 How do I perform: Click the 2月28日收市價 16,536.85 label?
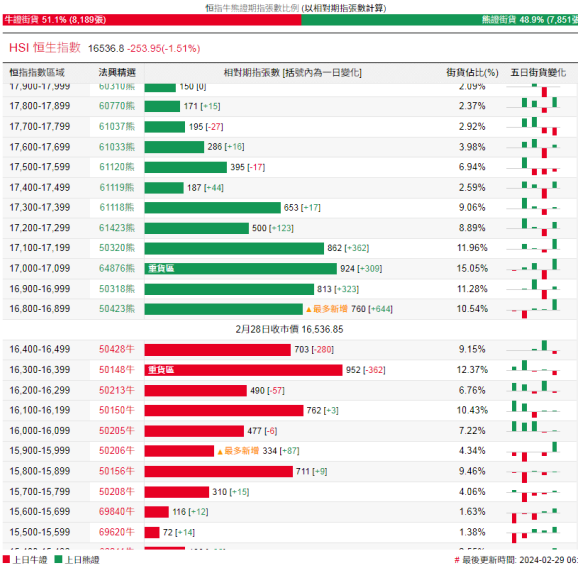(289, 329)
